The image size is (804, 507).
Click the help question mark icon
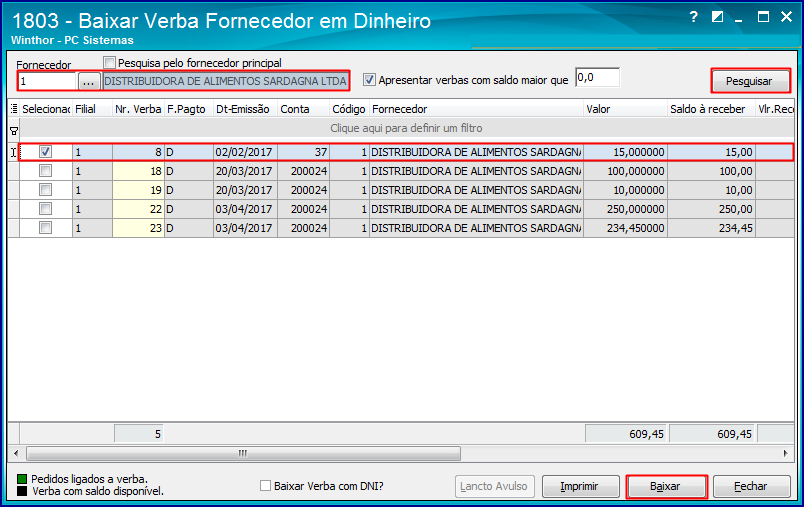click(693, 17)
